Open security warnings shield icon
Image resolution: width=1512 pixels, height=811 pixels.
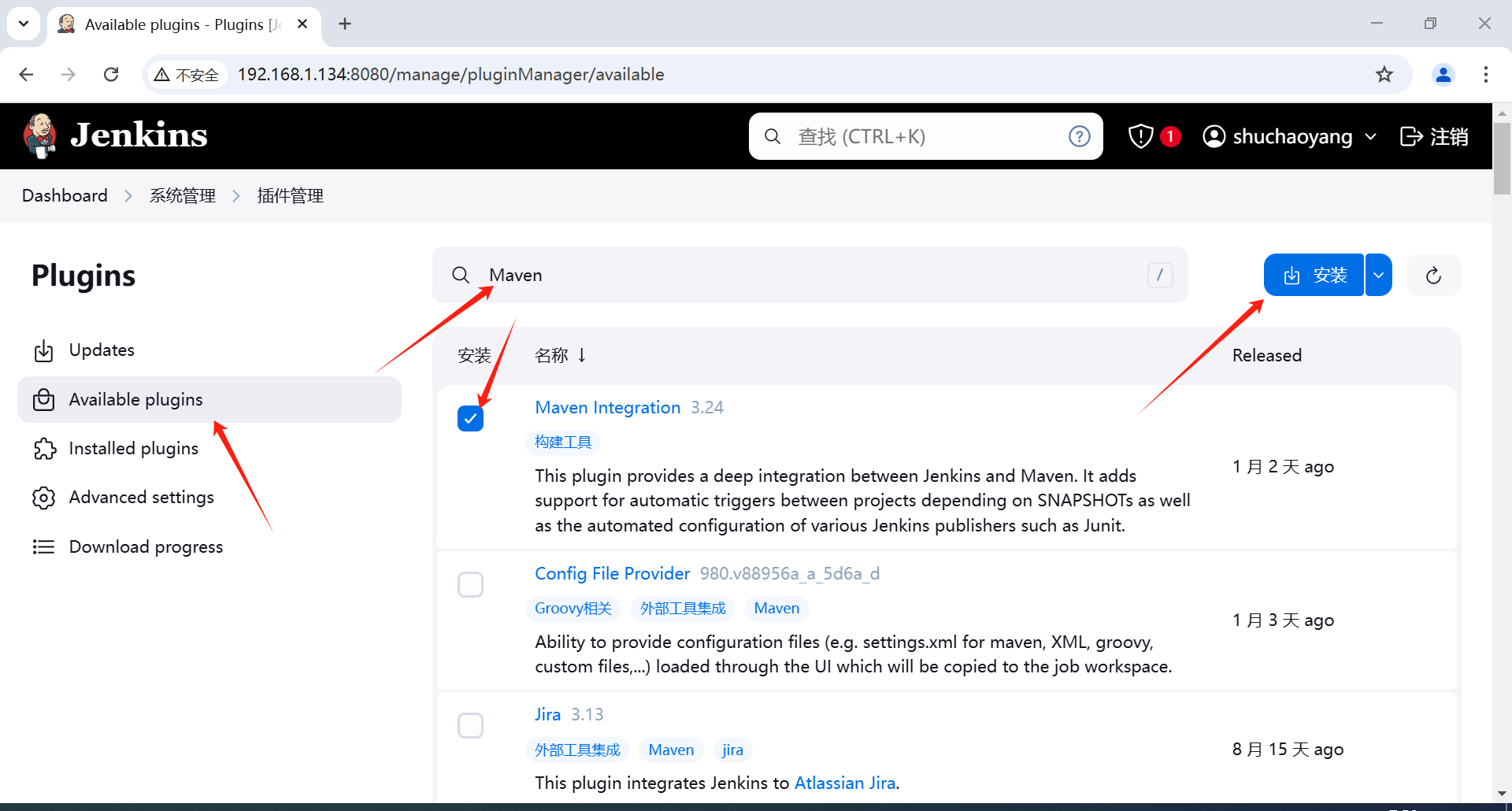pos(1140,136)
